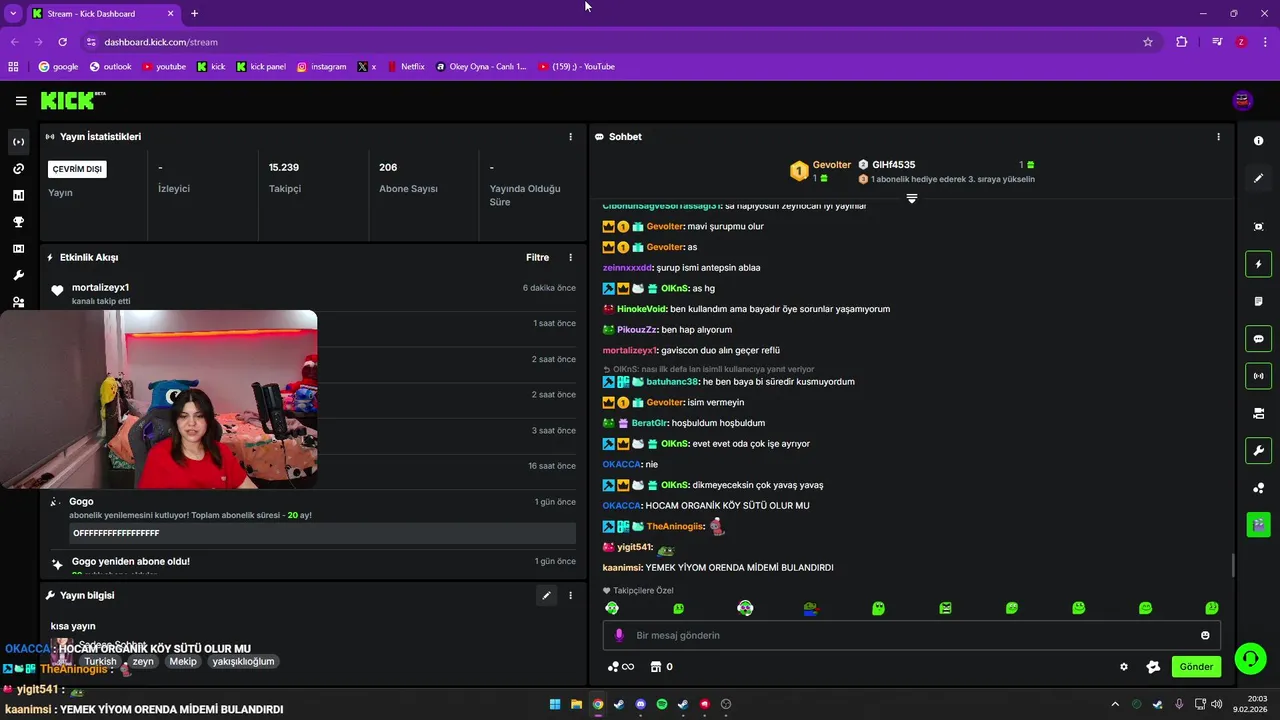Screen dimensions: 1280x720
Task: Open the Filtre activity filter
Action: tap(537, 257)
